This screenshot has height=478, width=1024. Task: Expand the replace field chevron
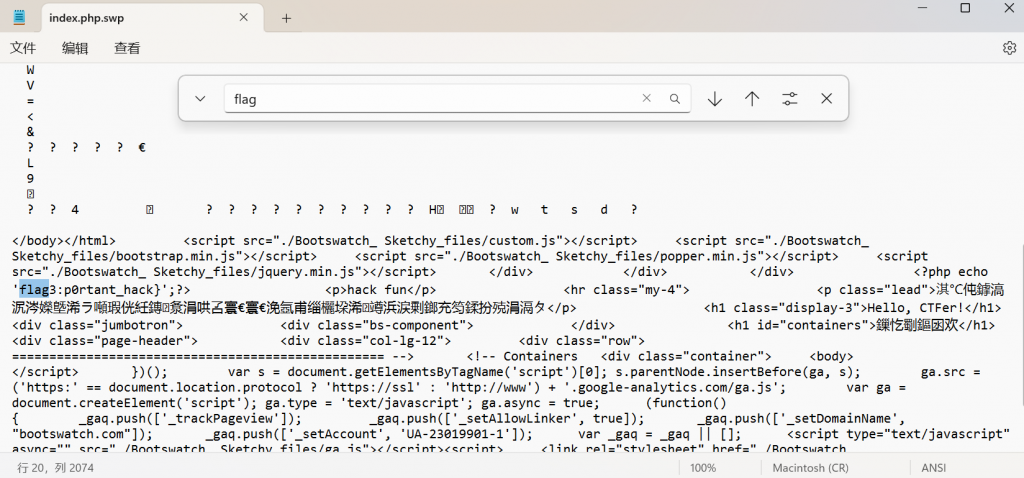click(x=200, y=99)
